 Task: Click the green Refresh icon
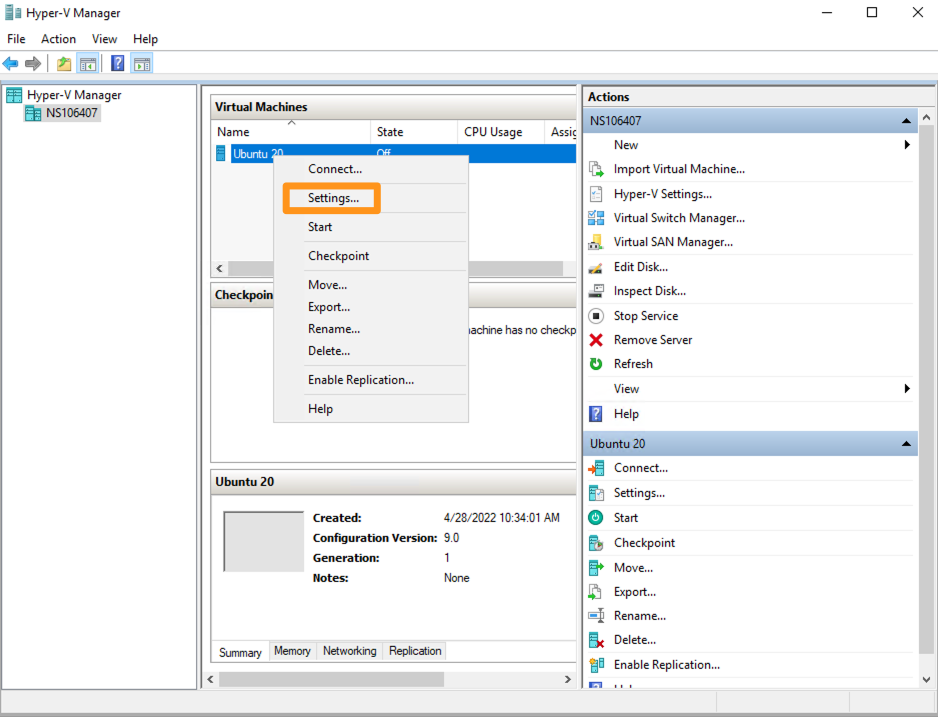pyautogui.click(x=596, y=364)
